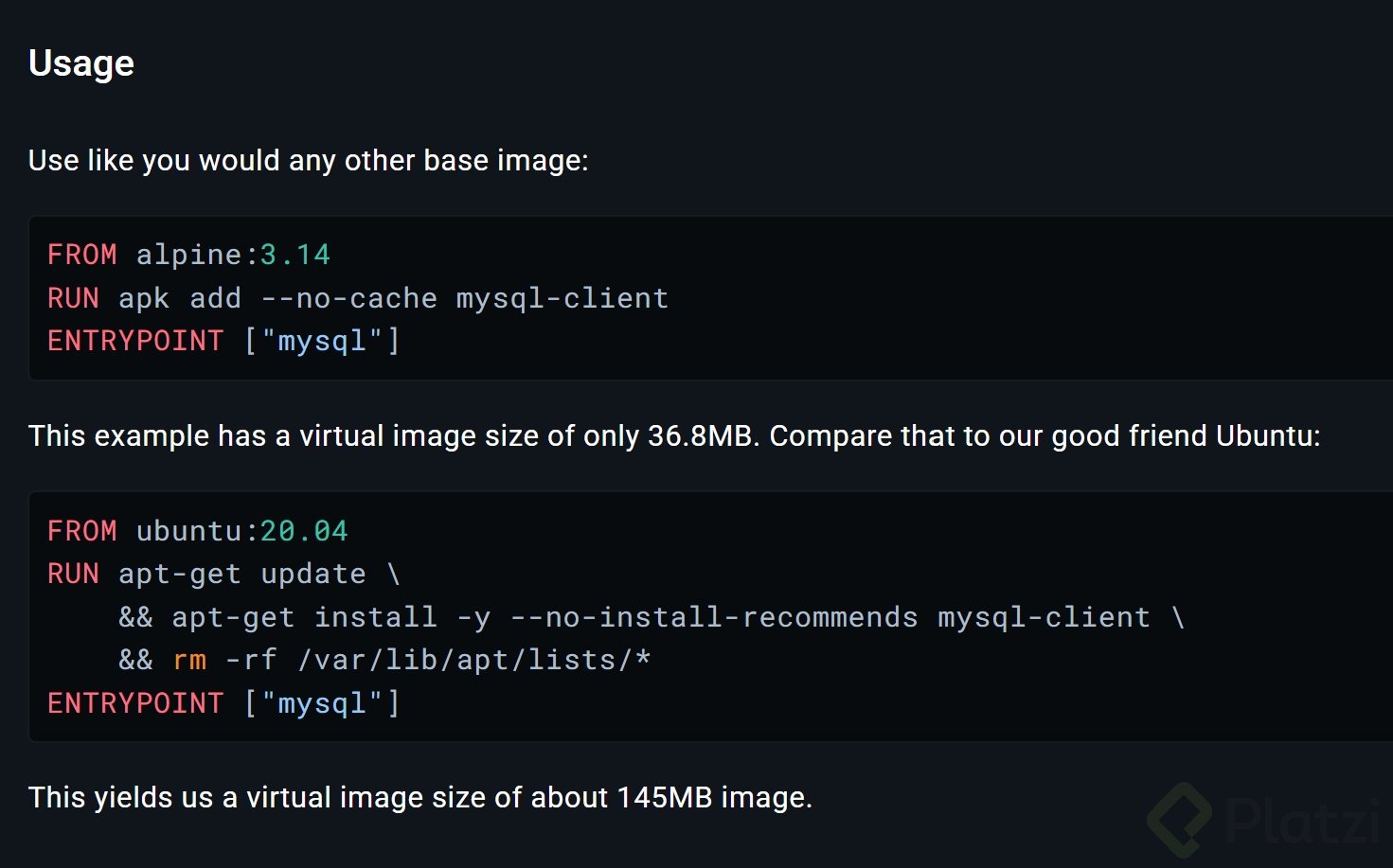This screenshot has width=1393, height=868.
Task: Click the orange rm command
Action: (x=189, y=660)
